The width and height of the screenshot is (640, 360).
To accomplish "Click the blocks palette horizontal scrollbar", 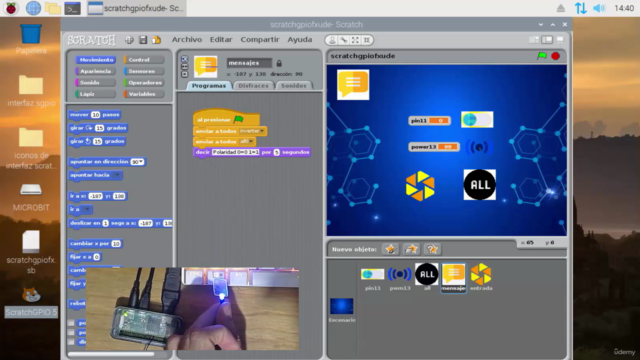I will tap(111, 354).
